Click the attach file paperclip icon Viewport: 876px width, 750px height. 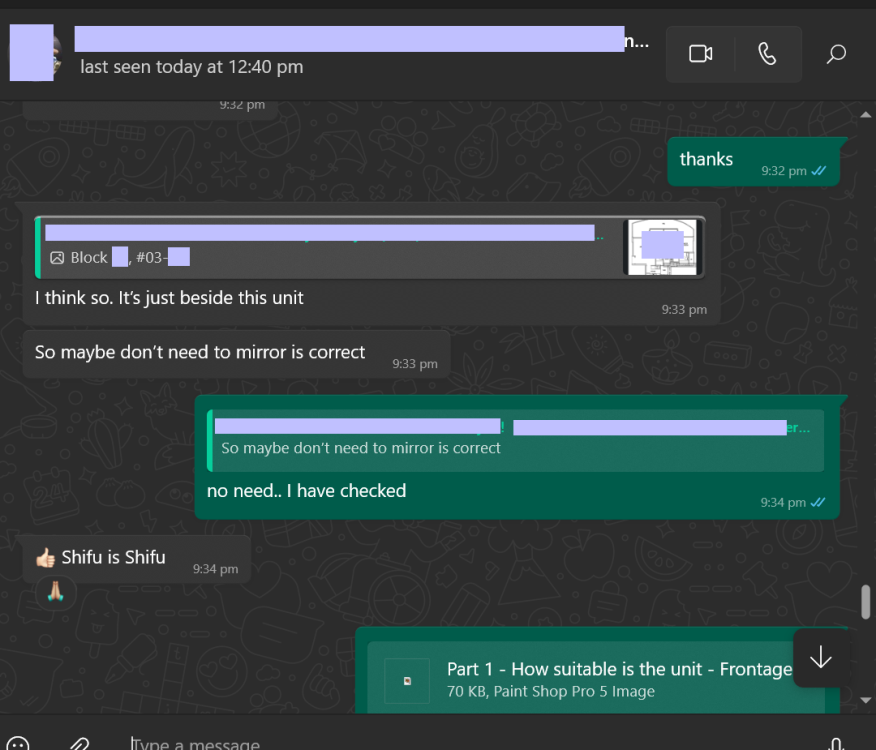pyautogui.click(x=80, y=744)
